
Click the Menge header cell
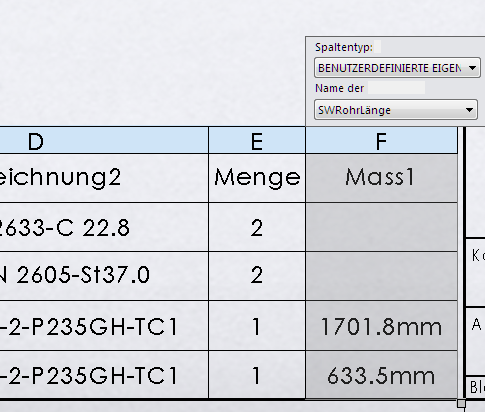pos(257,178)
